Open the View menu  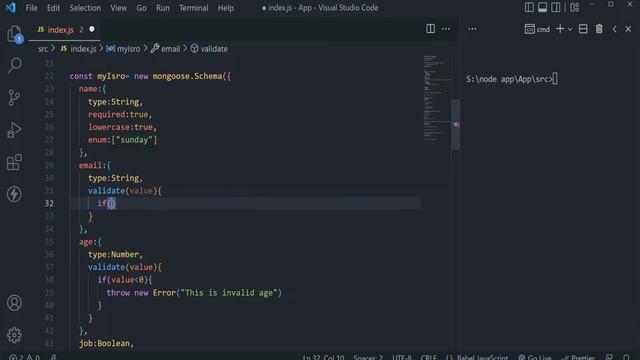click(x=118, y=8)
